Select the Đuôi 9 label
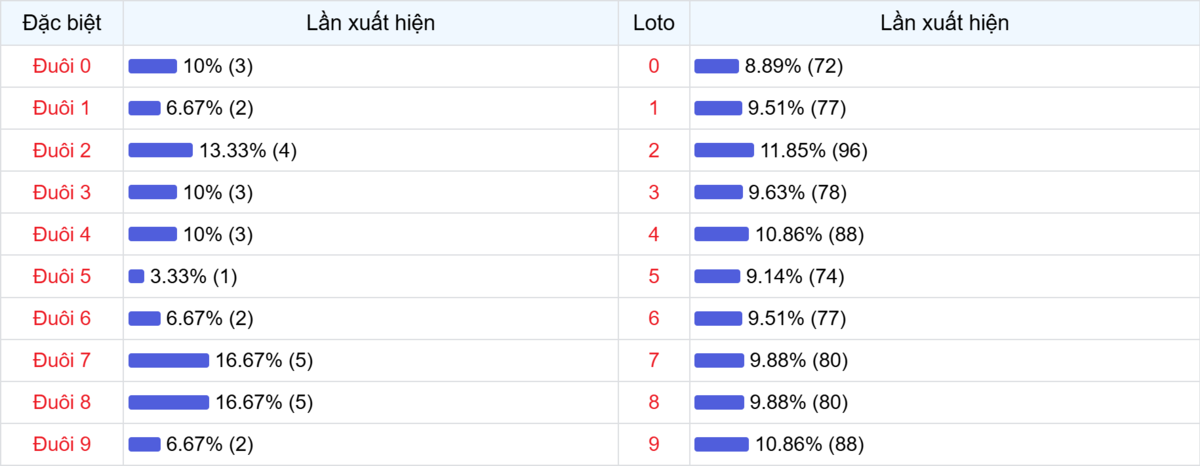1200x466 pixels. coord(62,444)
